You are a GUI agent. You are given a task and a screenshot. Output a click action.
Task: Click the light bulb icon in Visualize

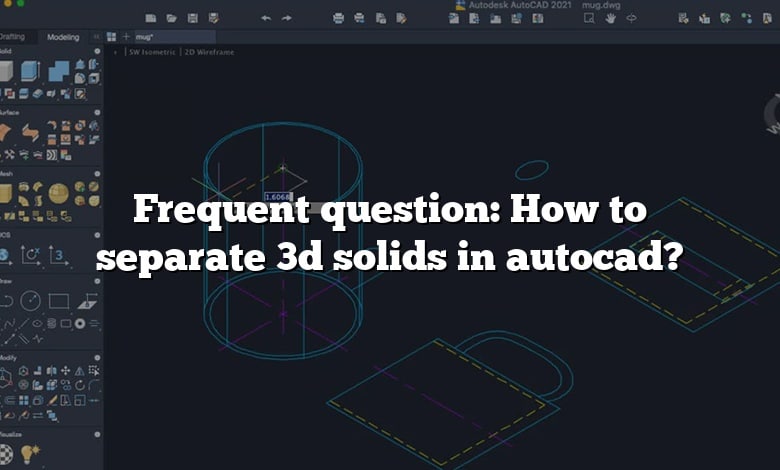point(30,454)
